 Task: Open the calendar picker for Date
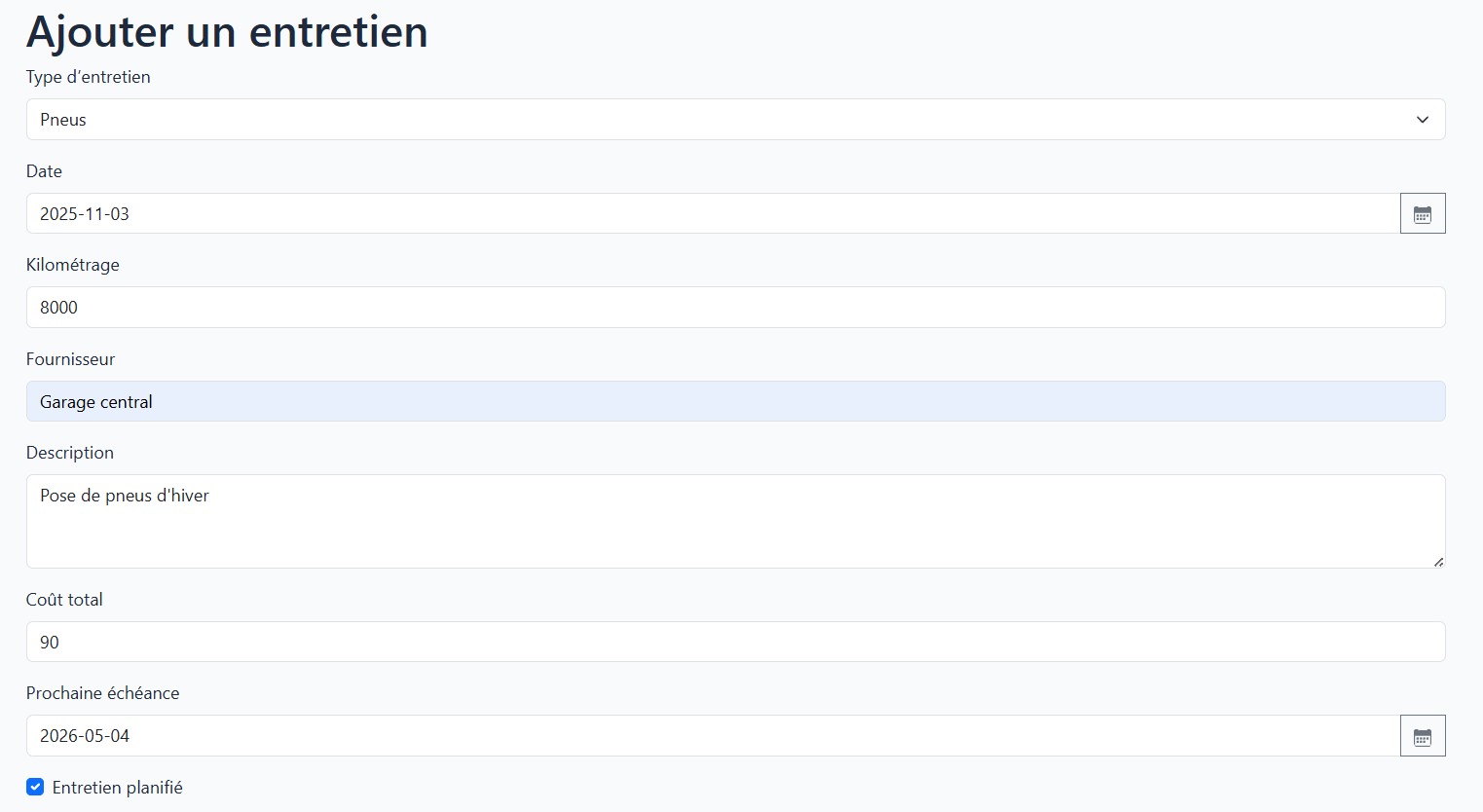coord(1423,213)
